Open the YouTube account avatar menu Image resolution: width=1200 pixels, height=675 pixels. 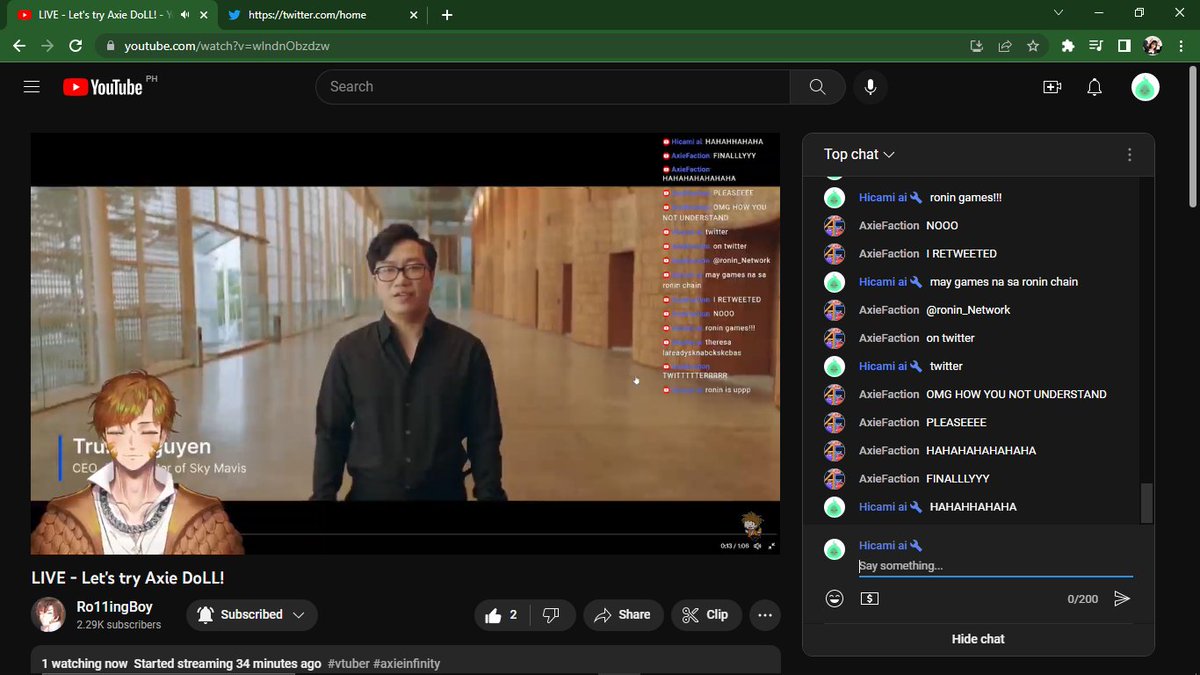(1145, 87)
